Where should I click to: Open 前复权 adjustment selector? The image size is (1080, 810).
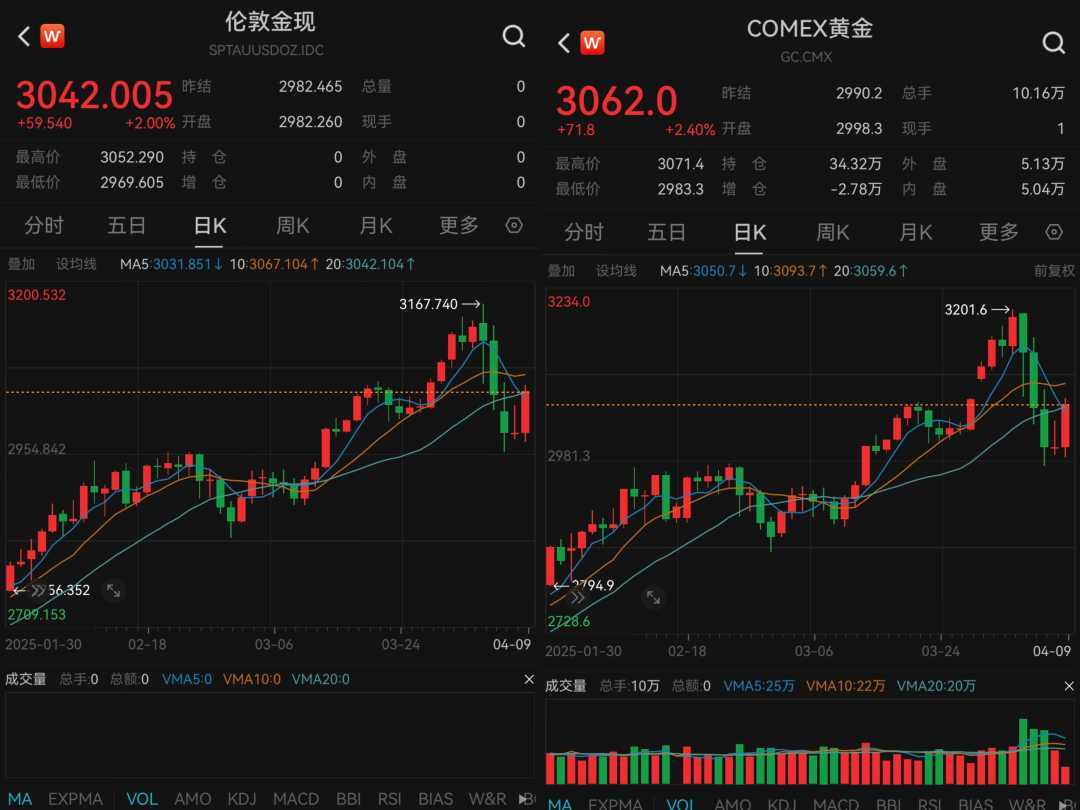[1054, 271]
